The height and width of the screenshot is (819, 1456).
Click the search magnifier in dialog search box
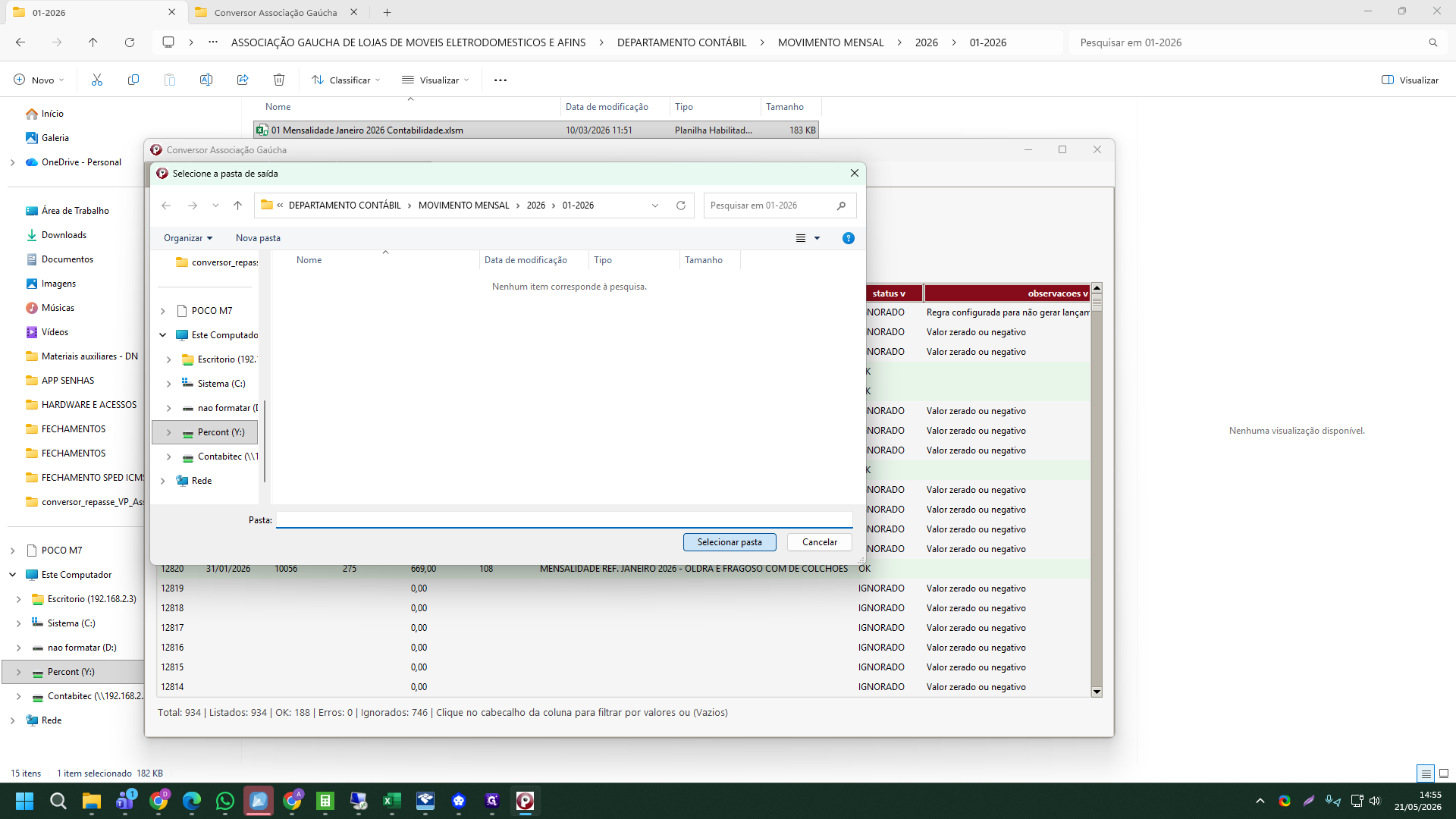[x=841, y=206]
